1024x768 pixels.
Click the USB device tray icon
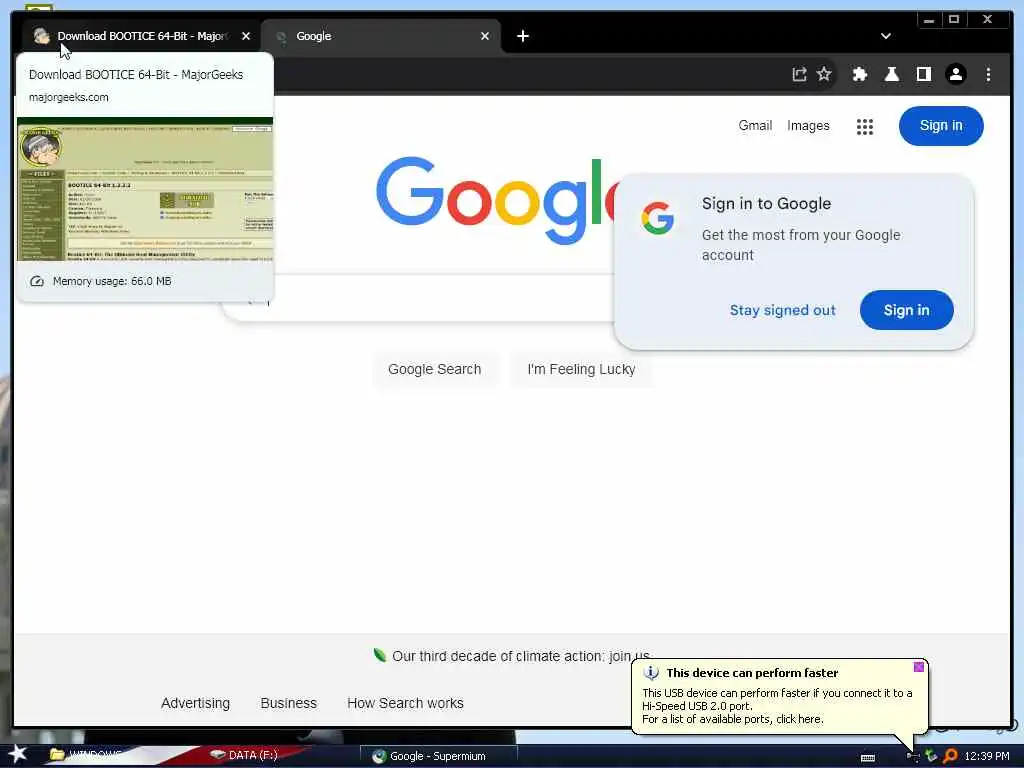tap(913, 756)
